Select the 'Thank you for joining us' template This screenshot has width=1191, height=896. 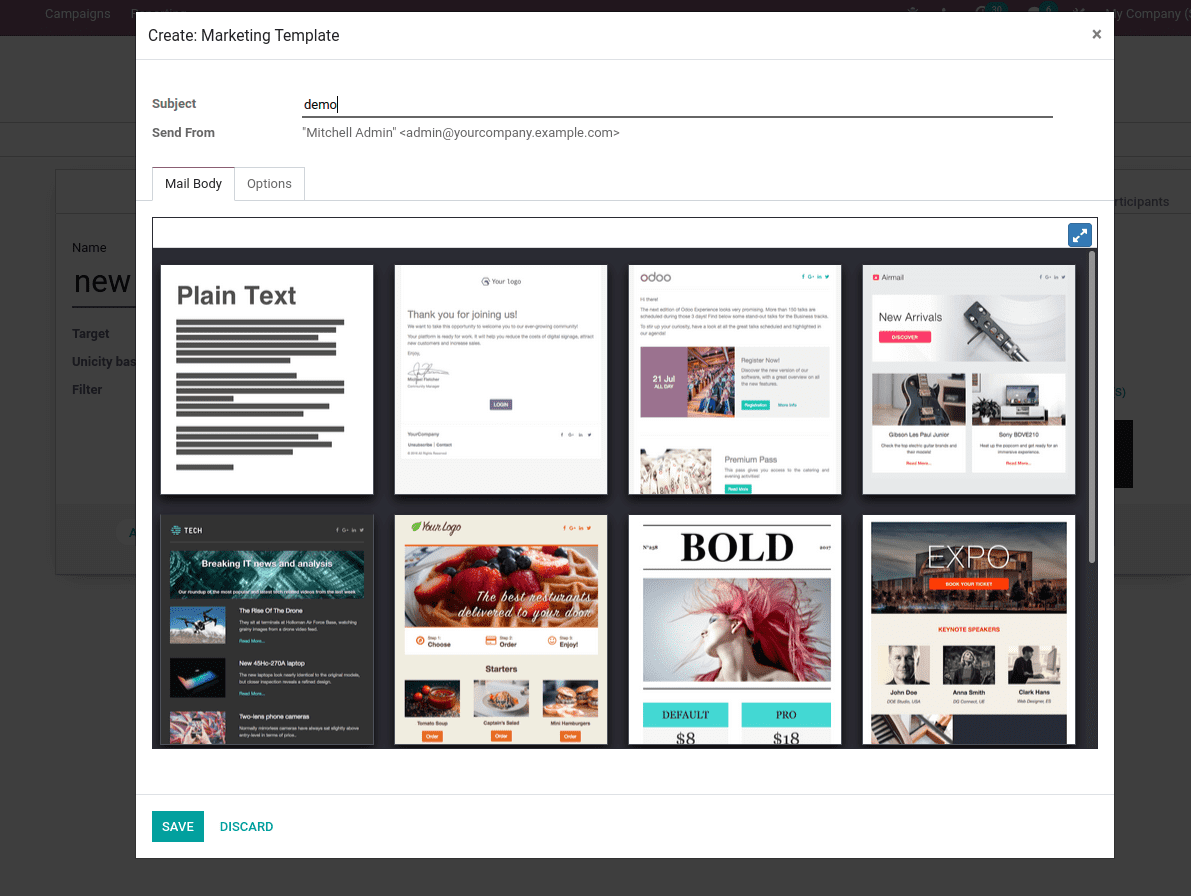pos(501,380)
